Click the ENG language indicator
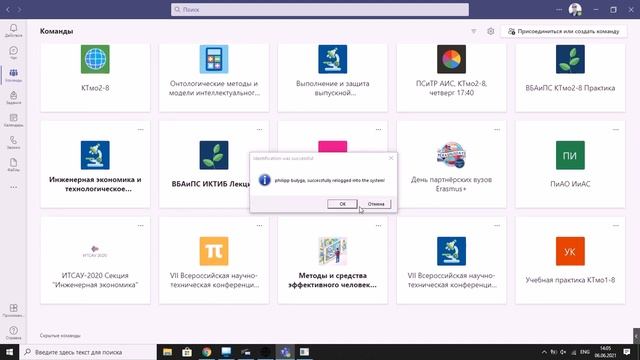Viewport: 640px width, 360px height. tap(584, 352)
